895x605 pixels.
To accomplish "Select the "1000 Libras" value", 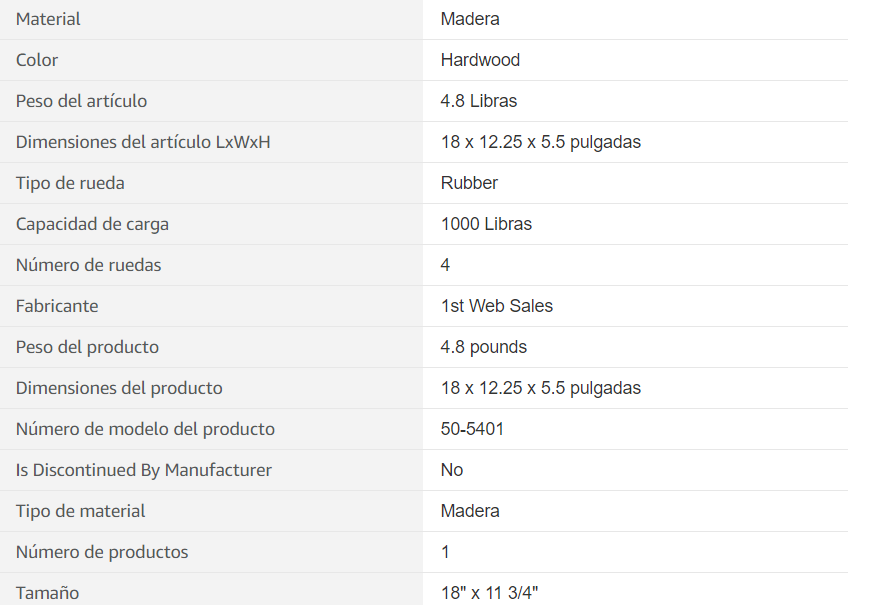I will coord(486,224).
